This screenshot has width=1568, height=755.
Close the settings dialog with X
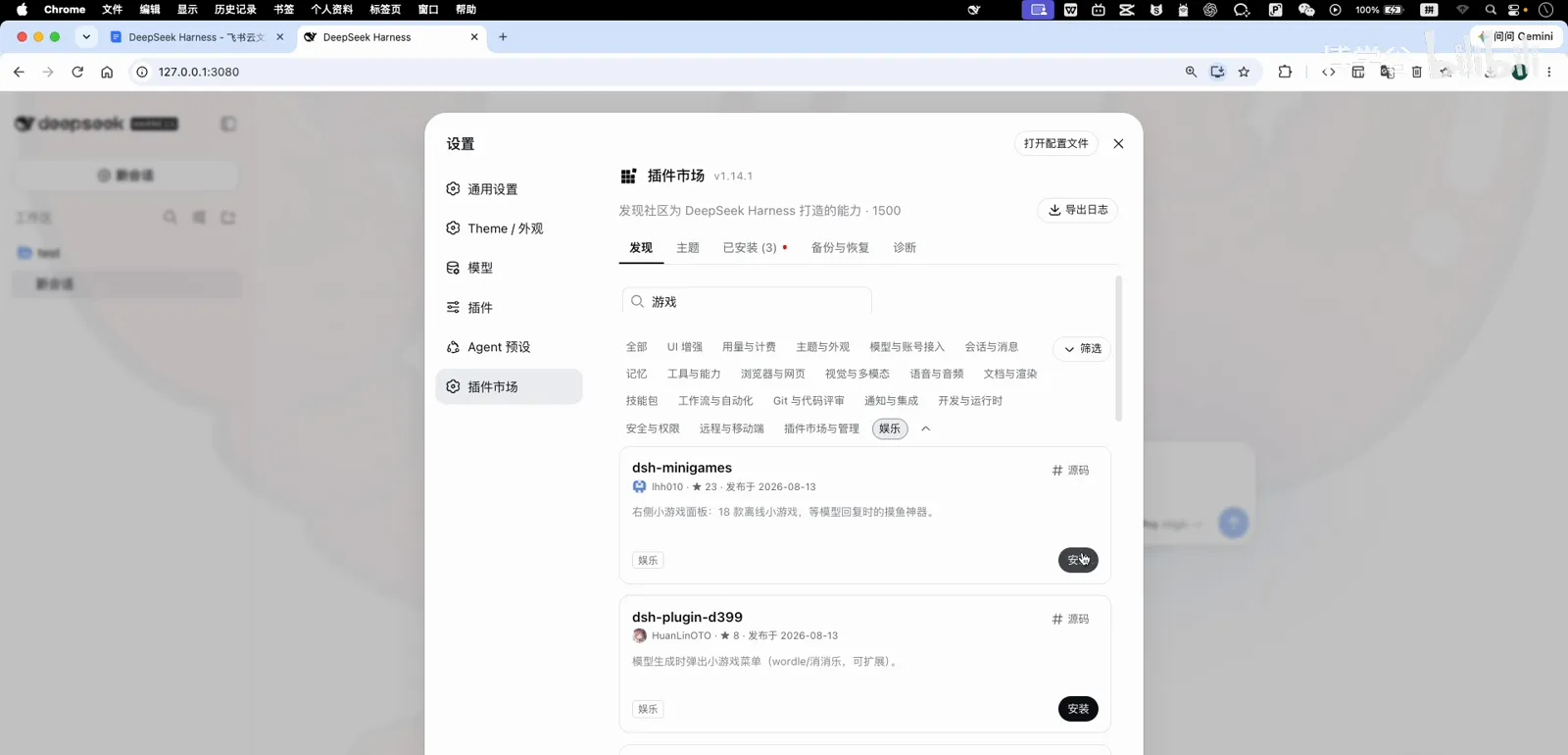pos(1118,143)
